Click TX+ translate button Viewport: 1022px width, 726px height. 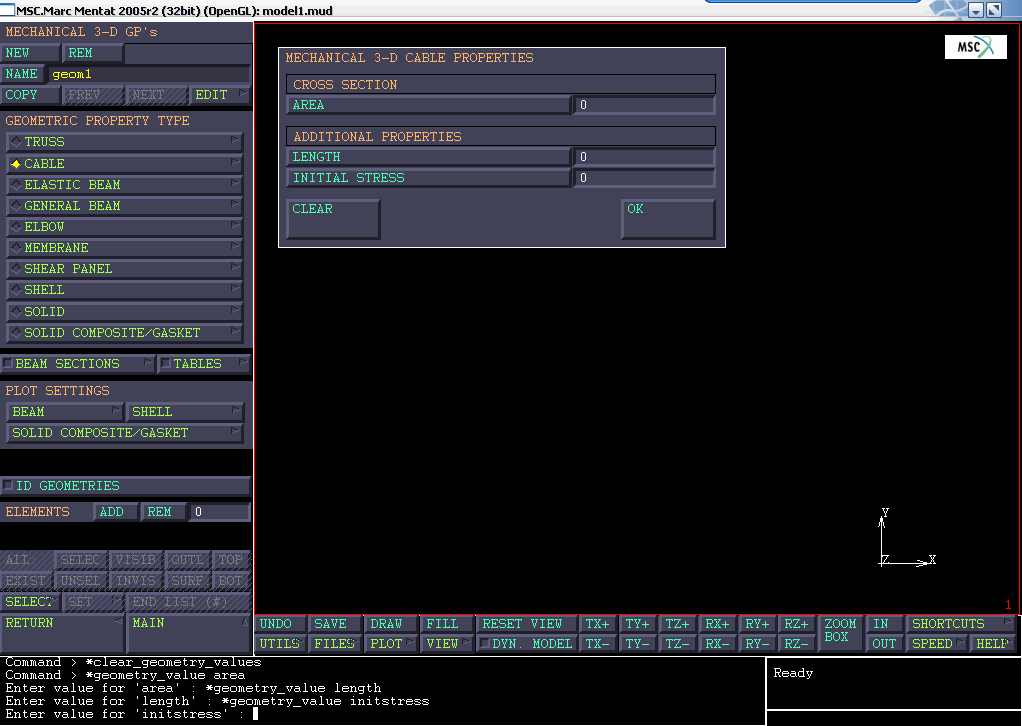(598, 624)
